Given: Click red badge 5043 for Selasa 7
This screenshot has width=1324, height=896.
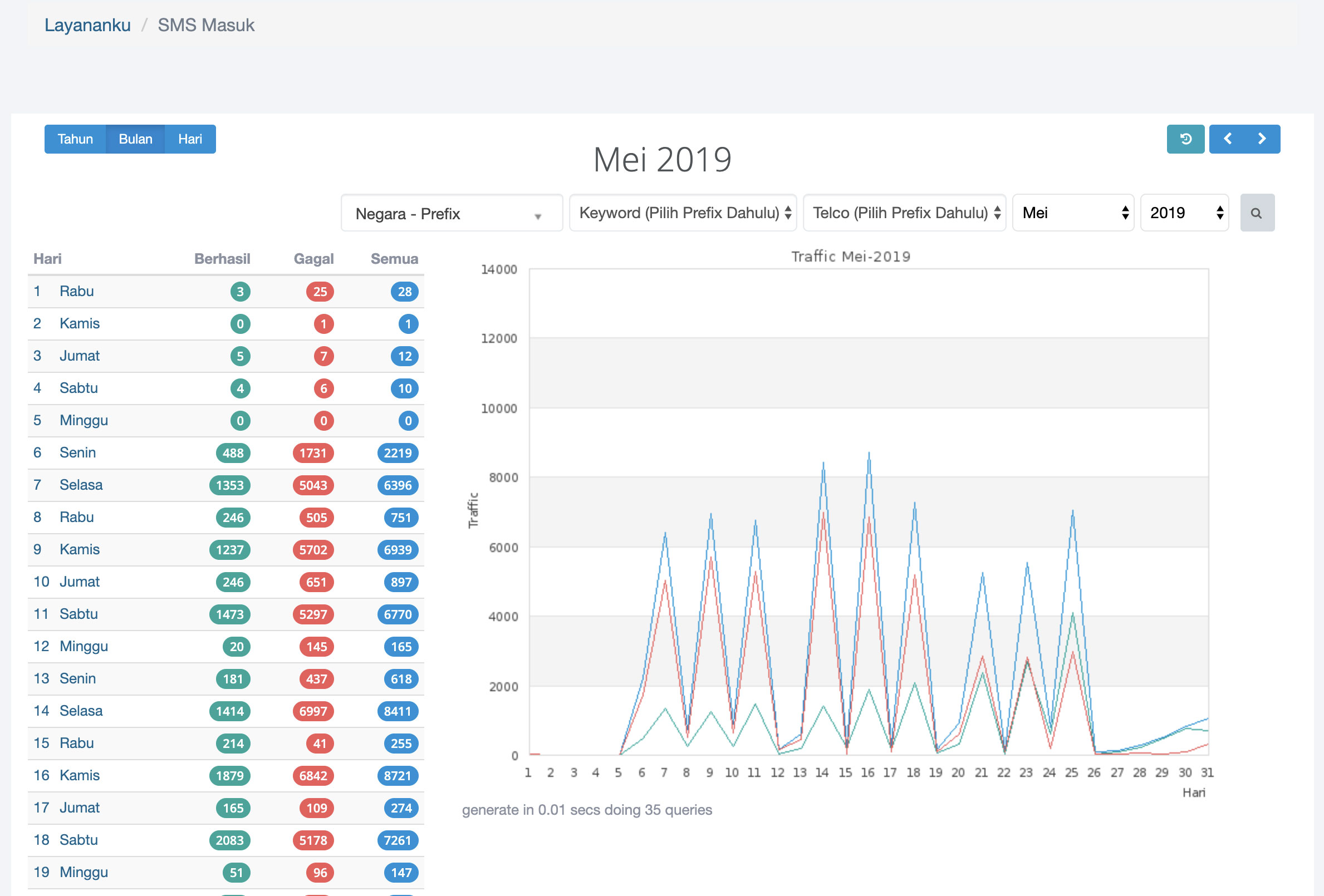Looking at the screenshot, I should coord(313,485).
